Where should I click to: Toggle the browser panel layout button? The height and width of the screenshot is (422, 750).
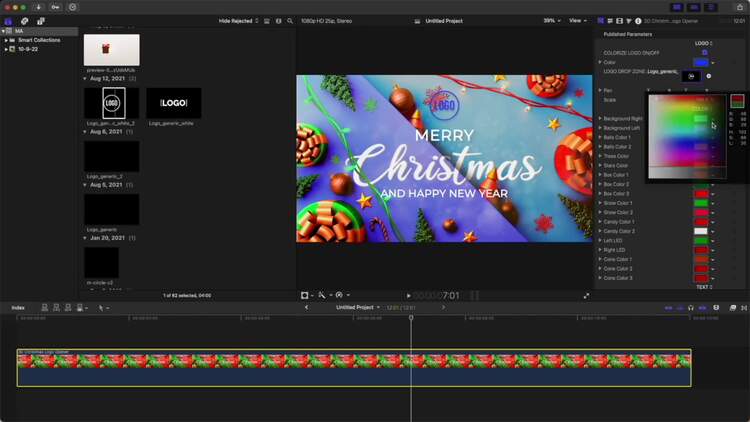click(676, 7)
